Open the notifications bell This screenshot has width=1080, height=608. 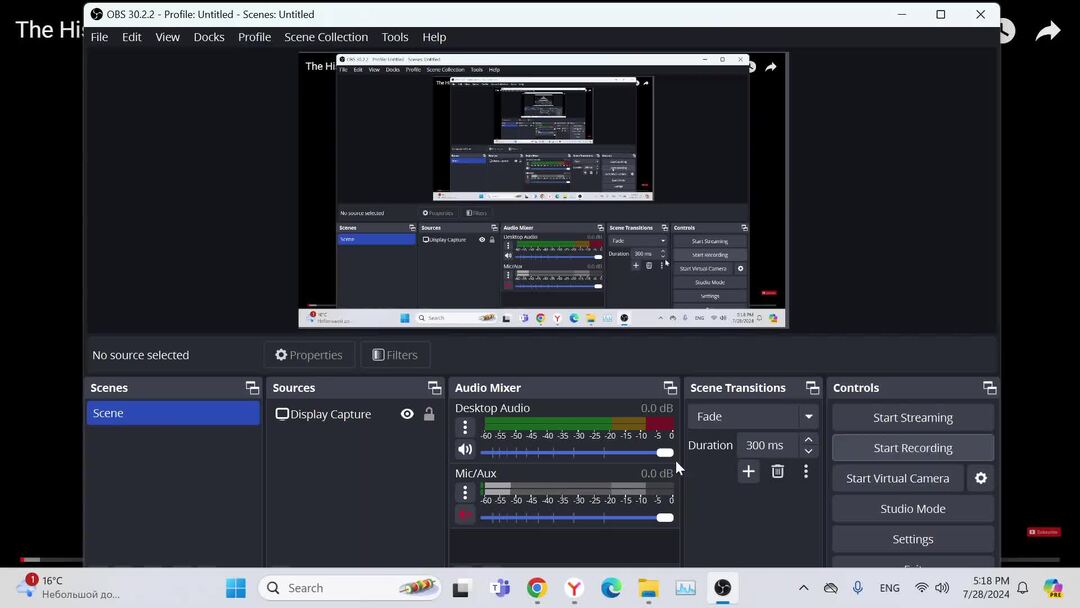[x=1023, y=588]
